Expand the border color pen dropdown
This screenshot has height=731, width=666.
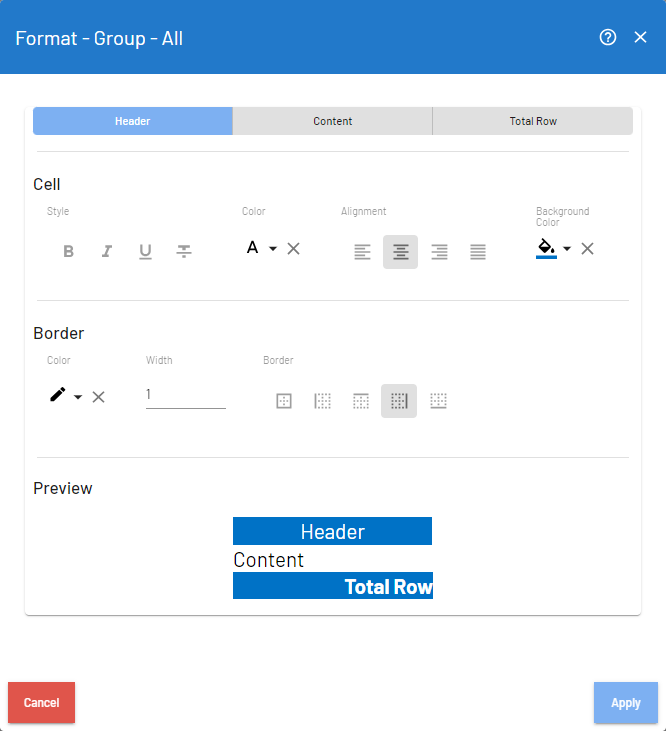(x=78, y=397)
